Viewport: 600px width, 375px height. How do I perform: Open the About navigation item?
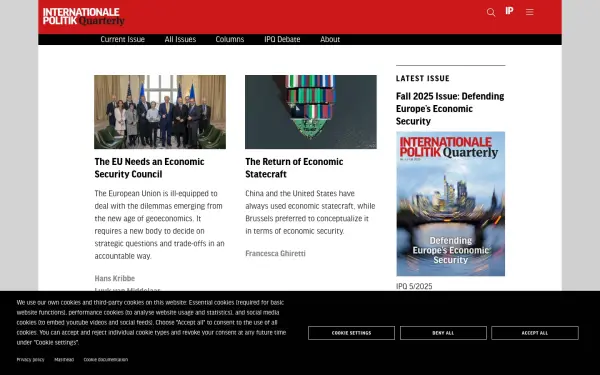pyautogui.click(x=330, y=39)
